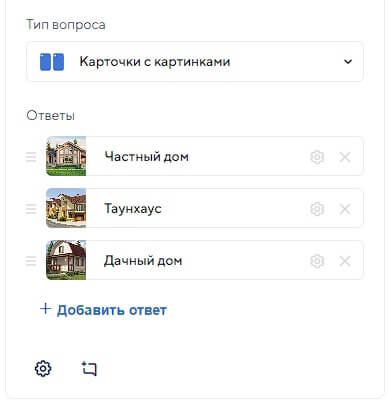Open settings gear for 'Дачный дом' answer

(x=317, y=261)
